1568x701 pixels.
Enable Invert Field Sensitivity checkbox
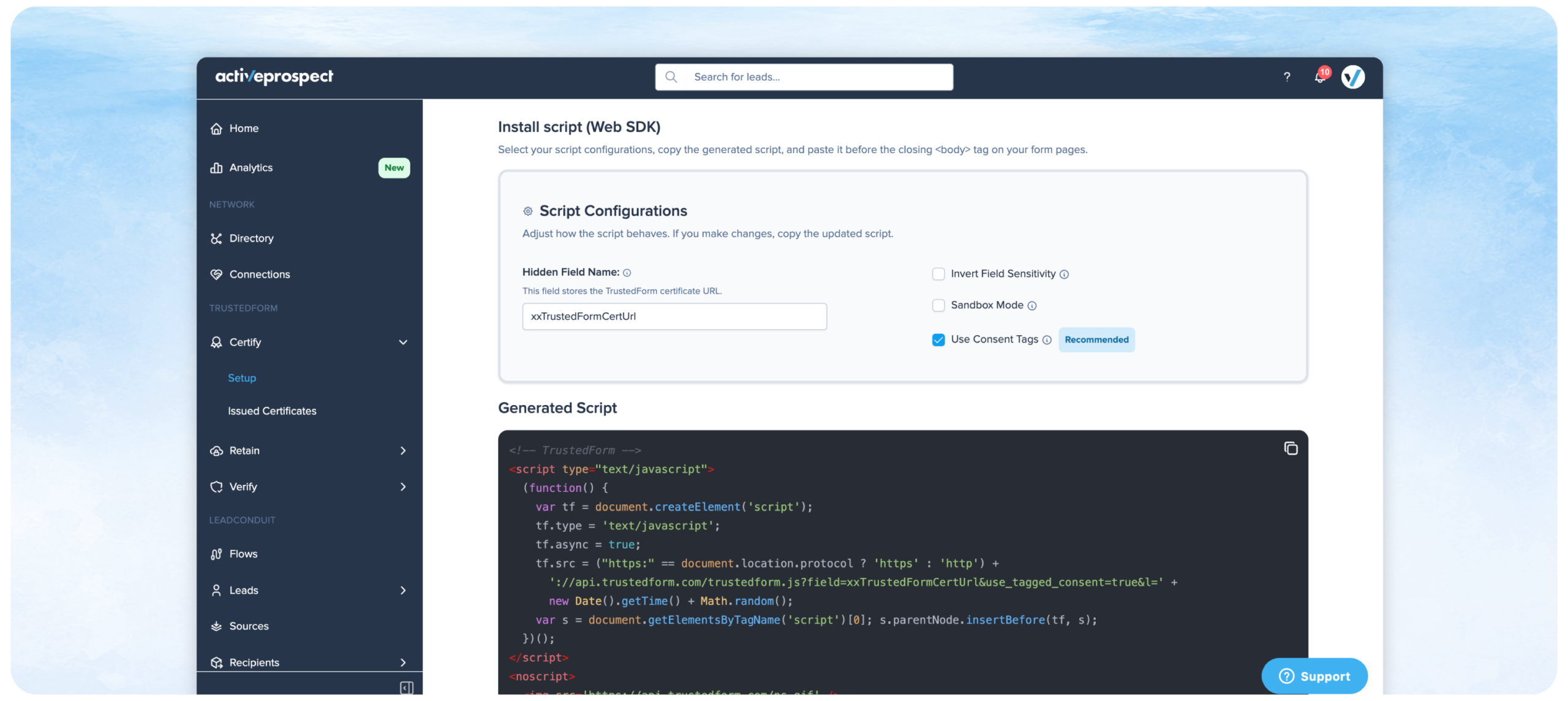pos(938,274)
